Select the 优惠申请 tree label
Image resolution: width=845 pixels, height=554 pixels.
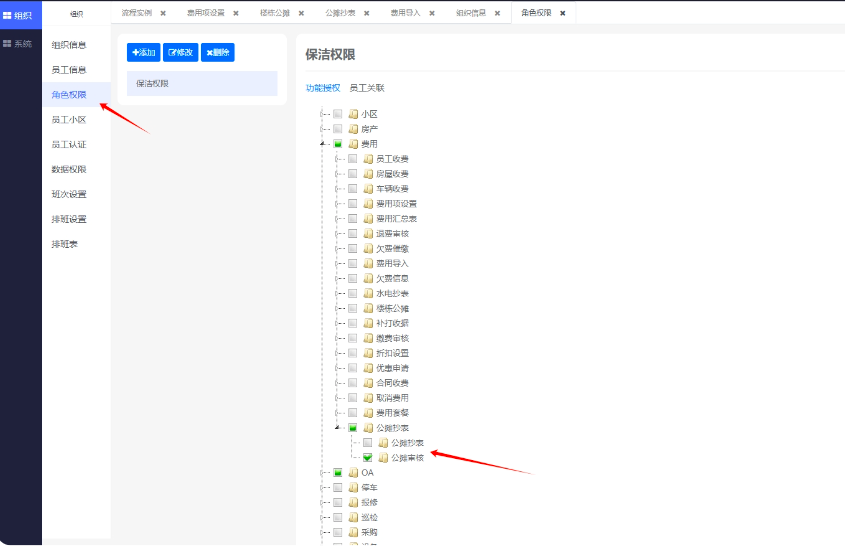coord(392,368)
